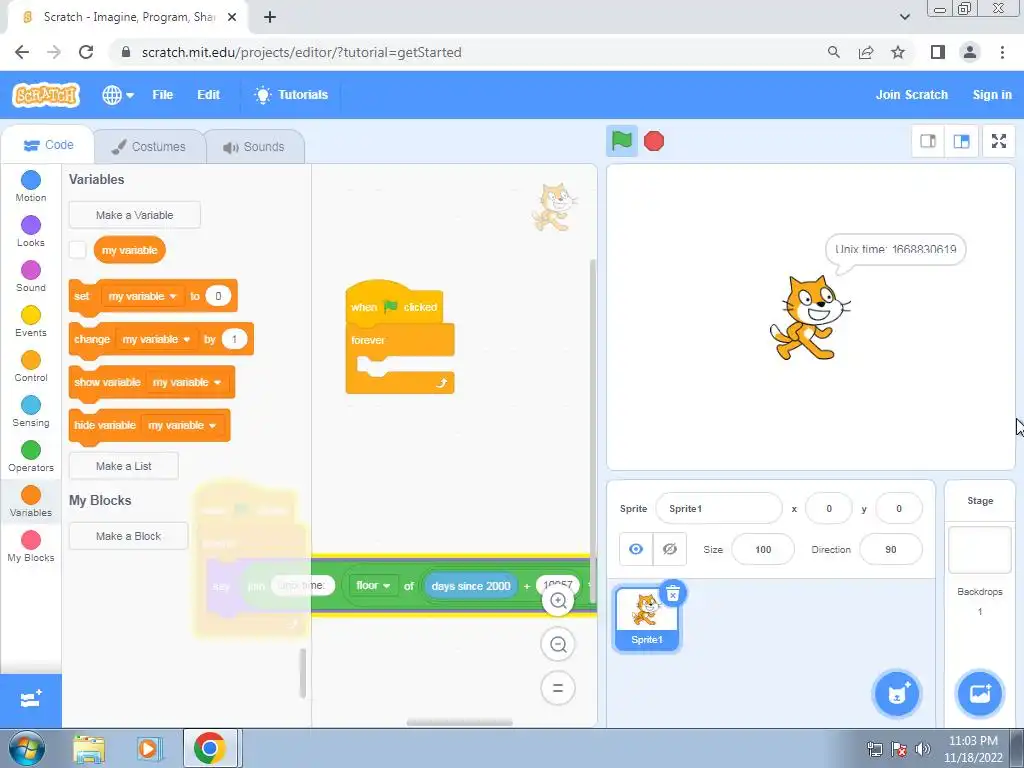The height and width of the screenshot is (768, 1024).
Task: Open the Windows Start menu
Action: click(x=27, y=748)
